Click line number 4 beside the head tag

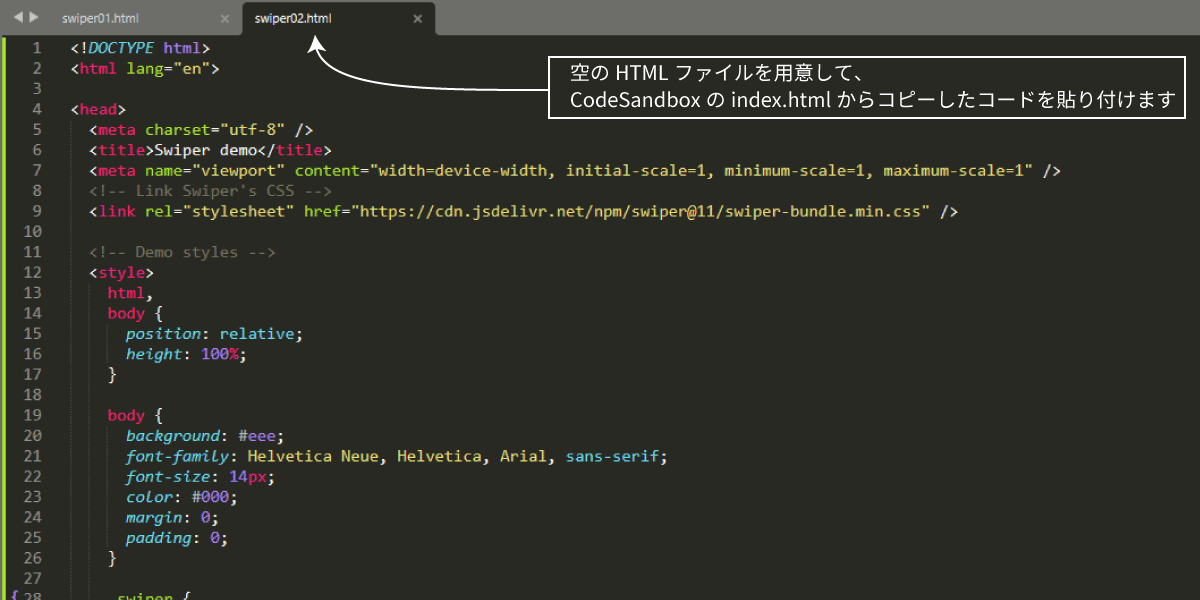[x=37, y=109]
